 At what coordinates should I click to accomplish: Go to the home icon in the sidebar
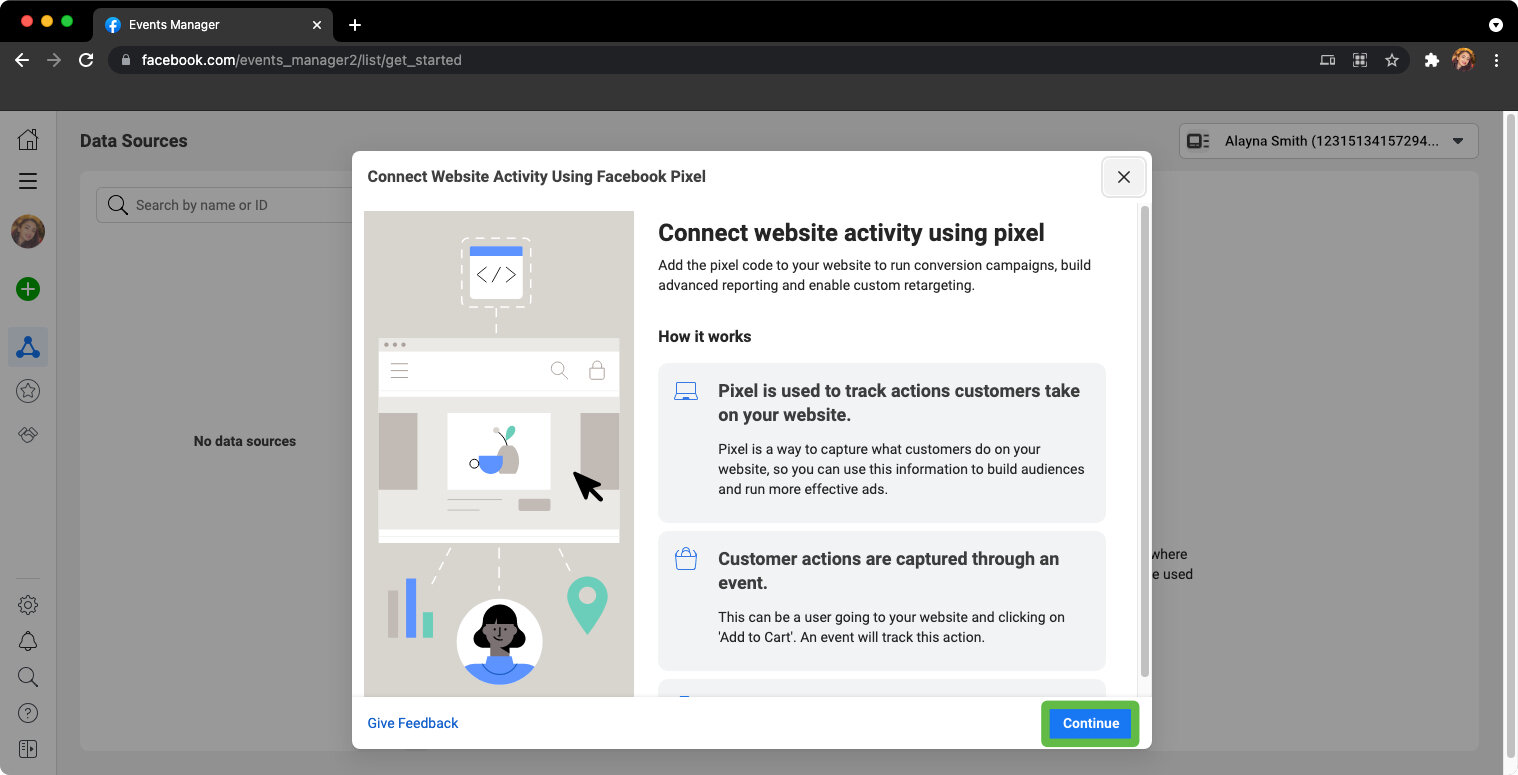pos(28,140)
